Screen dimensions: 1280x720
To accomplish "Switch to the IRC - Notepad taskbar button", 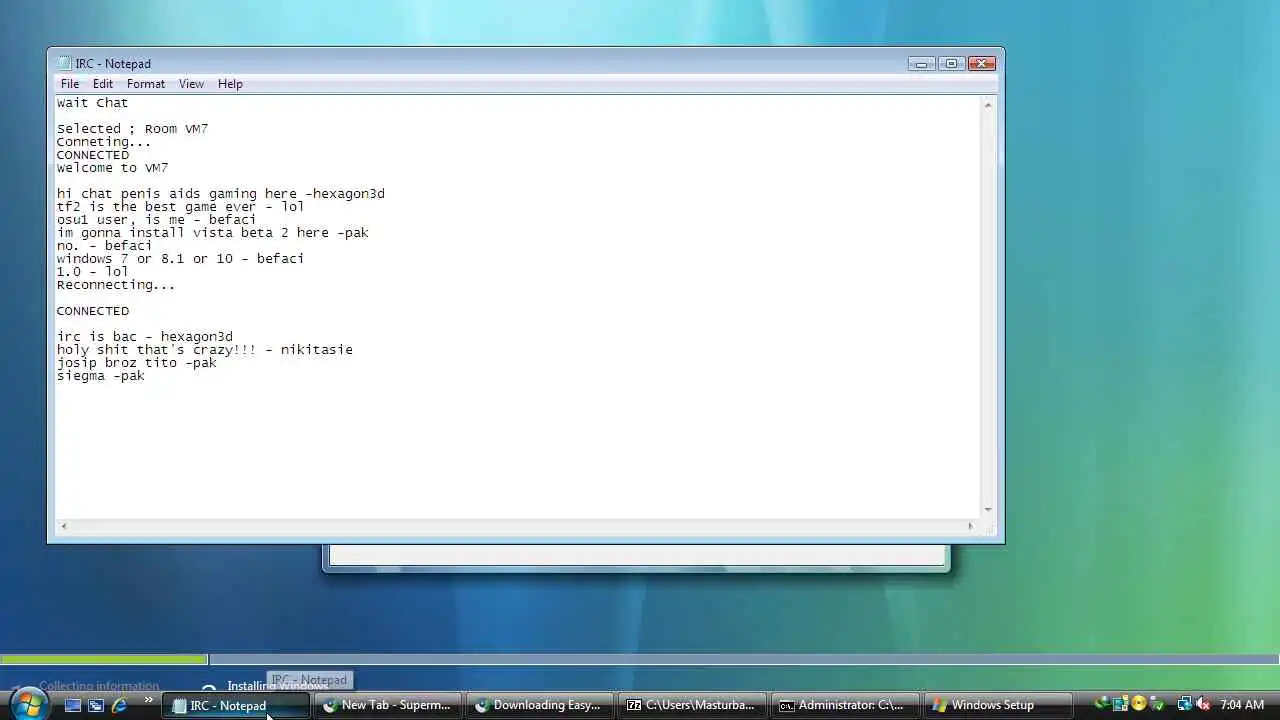I will (x=236, y=705).
